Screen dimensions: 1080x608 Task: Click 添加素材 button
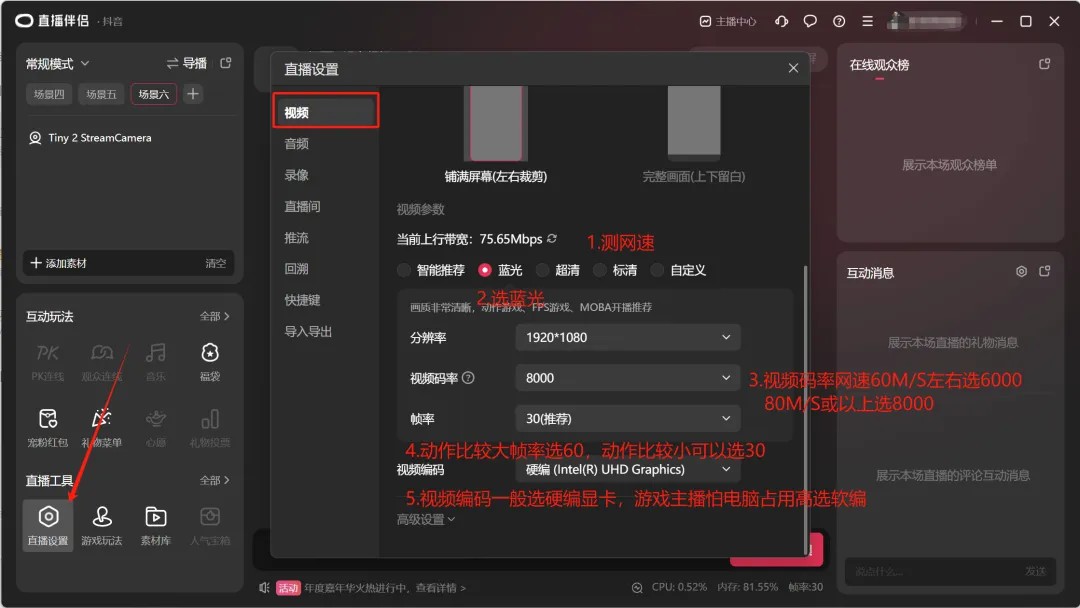[60, 263]
